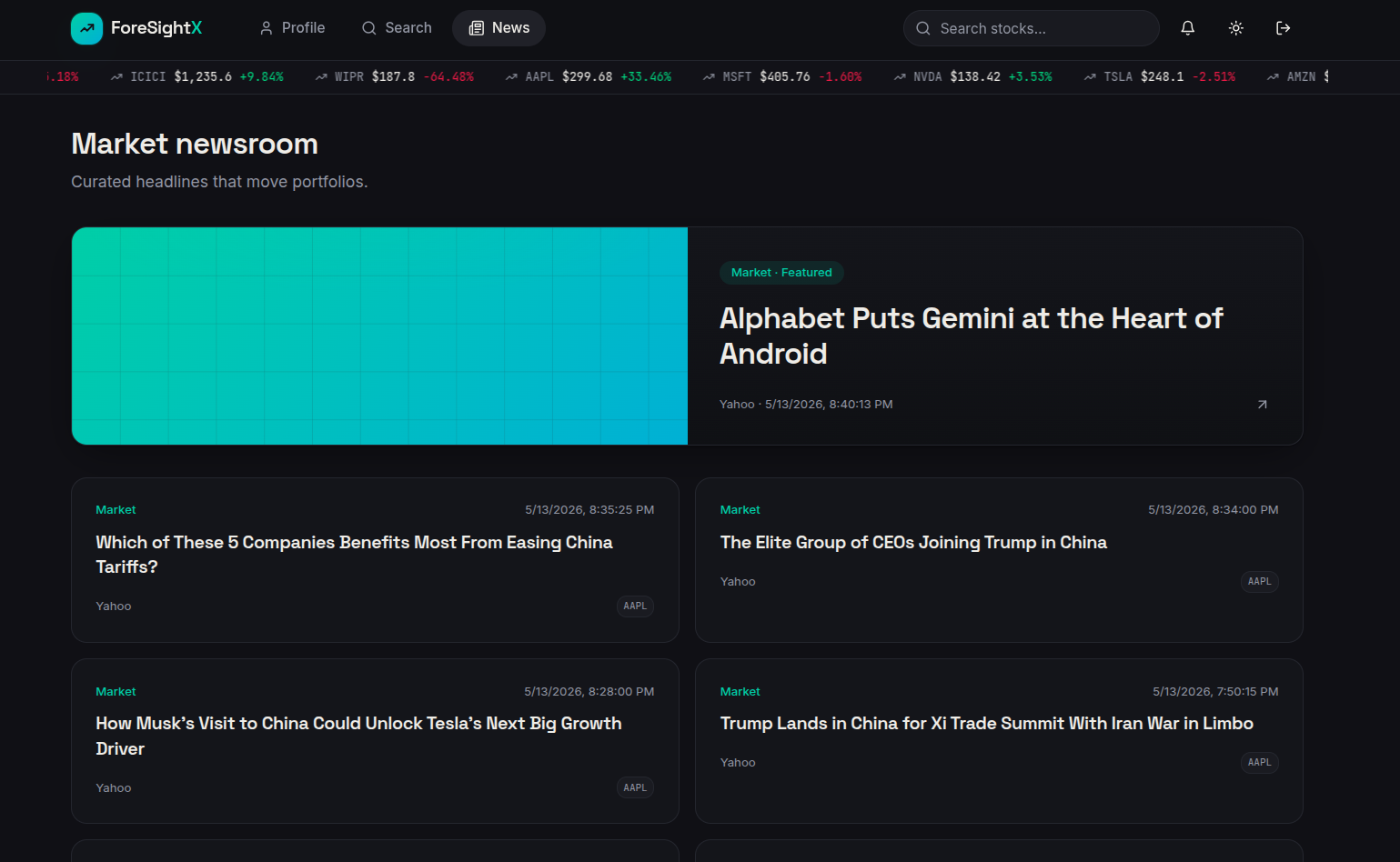The width and height of the screenshot is (1400, 862).
Task: Click timestamp 5/13/2026, 7:50:15 PM
Action: pos(1215,692)
